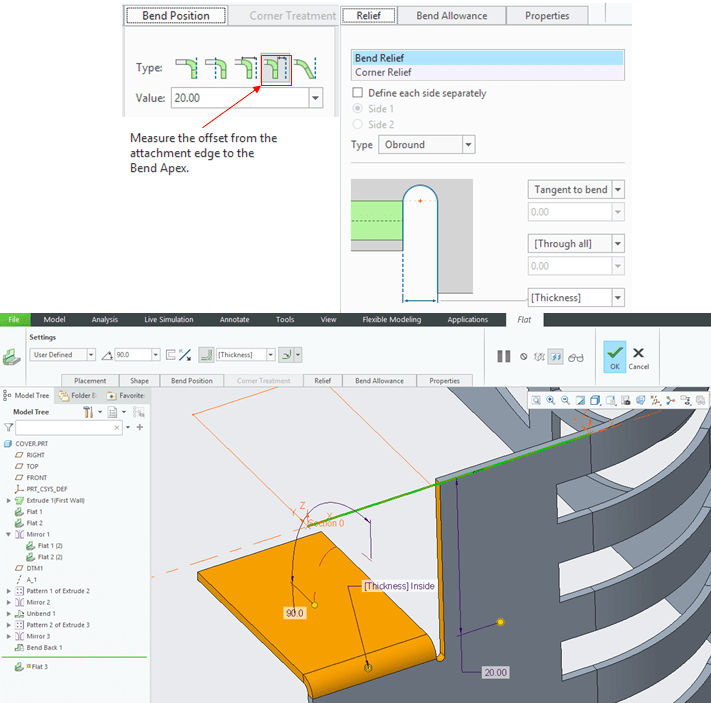Select the Side 2 radio button

click(x=358, y=123)
